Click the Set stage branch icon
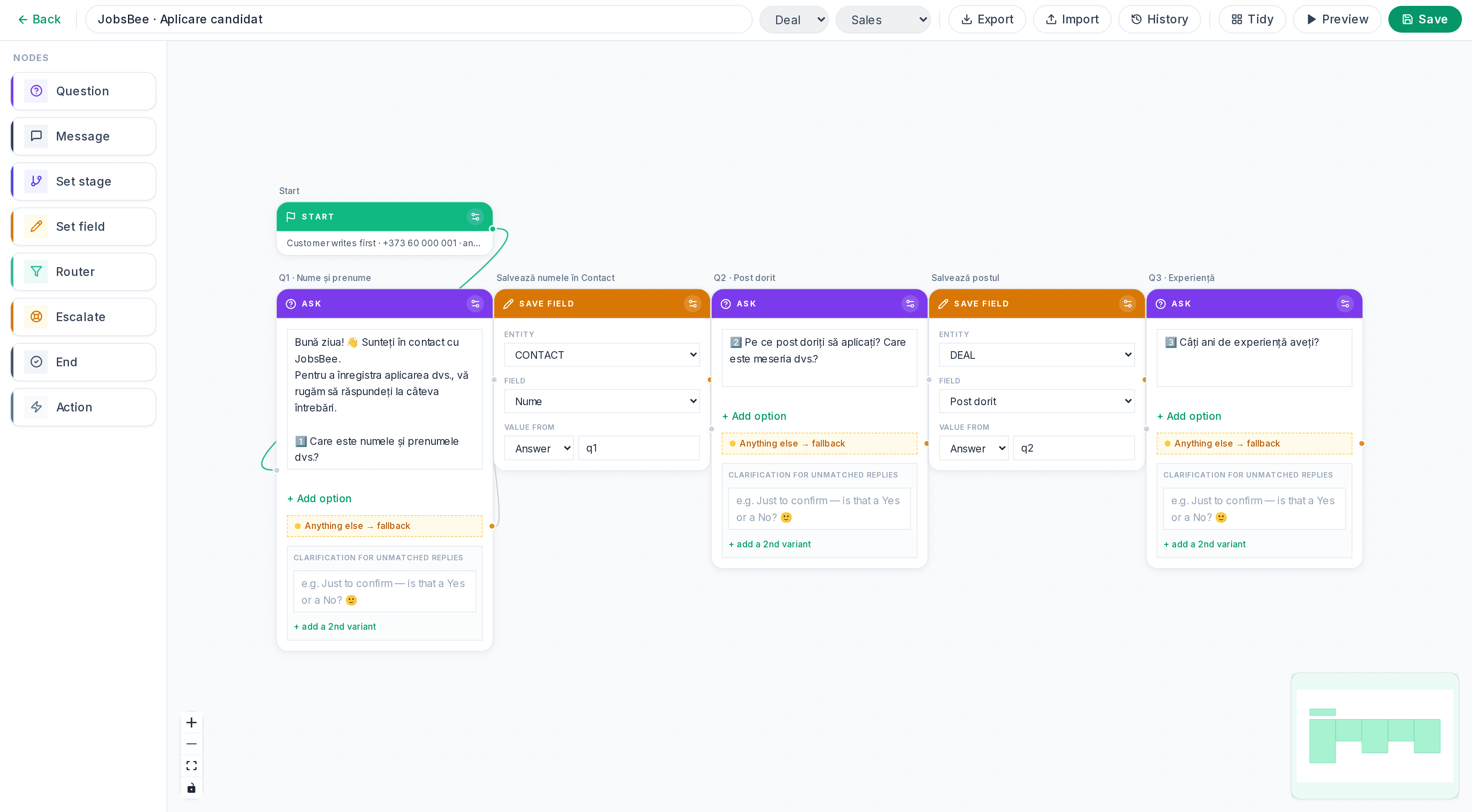The image size is (1472, 812). 36,181
